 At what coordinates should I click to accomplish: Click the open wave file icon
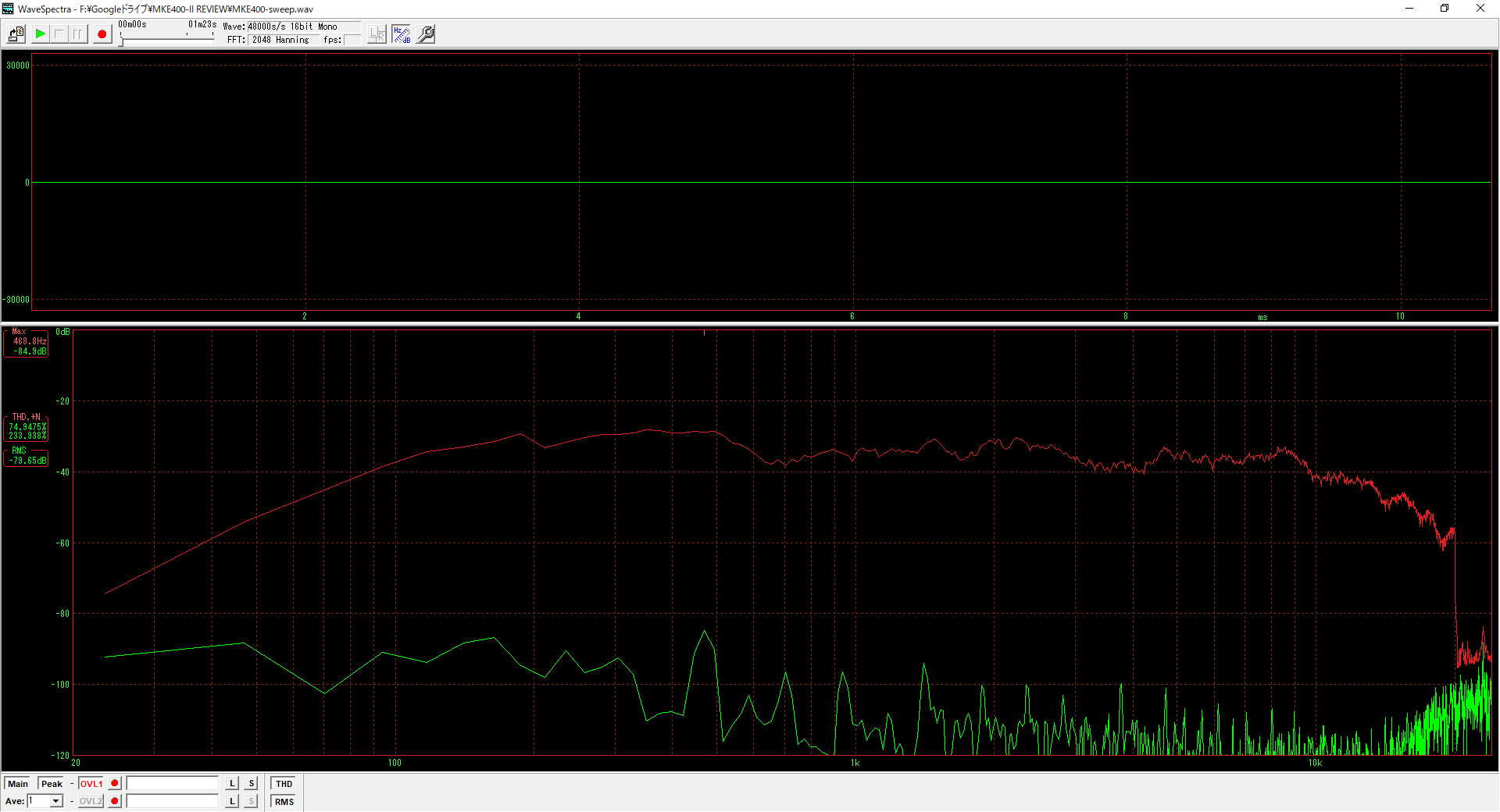(16, 34)
